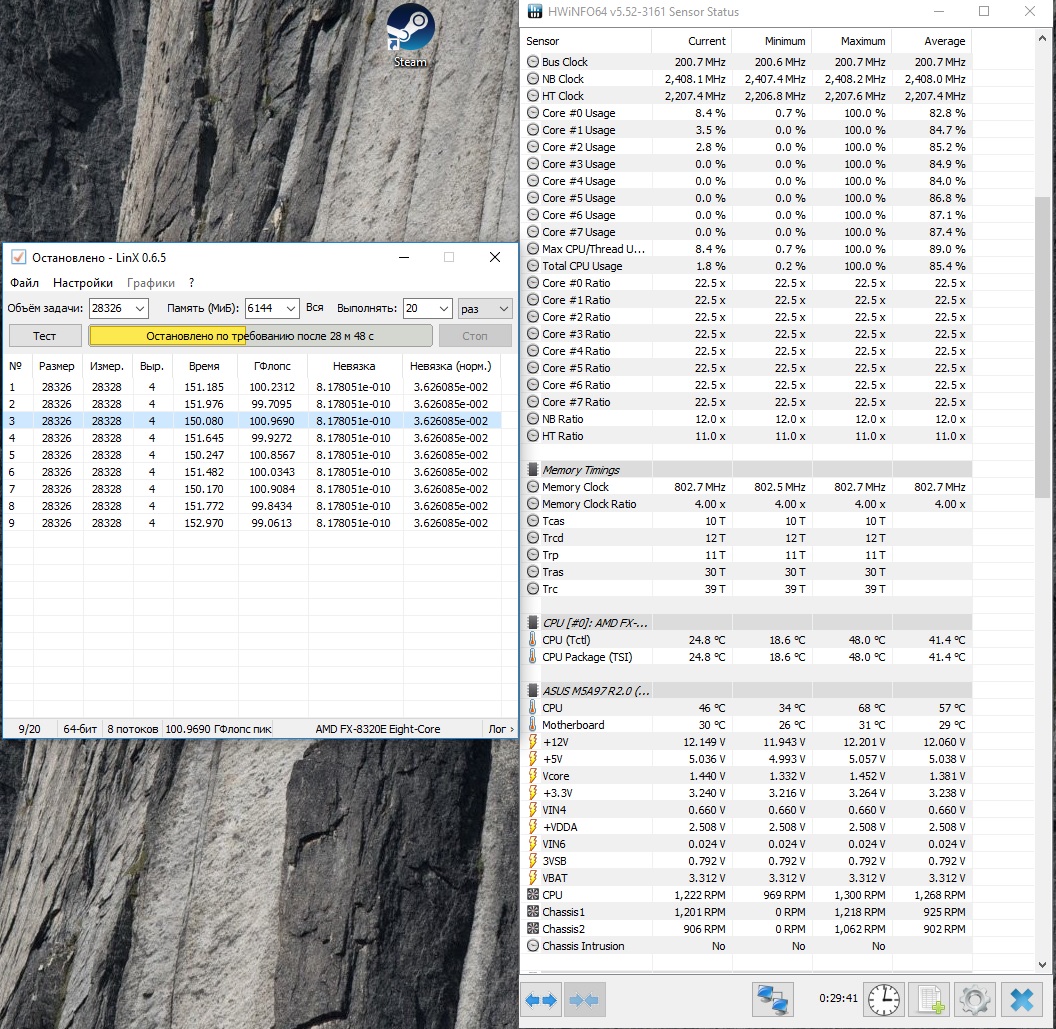Viewport: 1056px width, 1029px height.
Task: Click the CPU (Tctl) thermometer icon
Action: (533, 640)
